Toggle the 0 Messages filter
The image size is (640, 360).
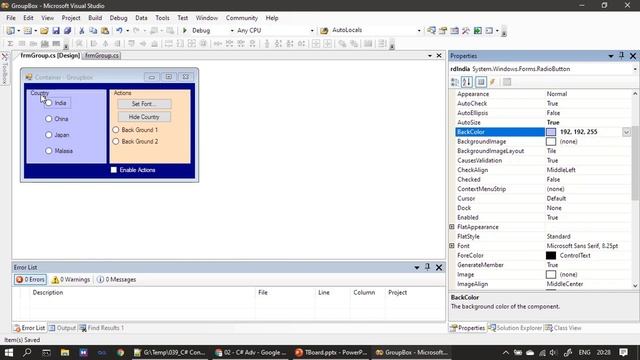117,280
